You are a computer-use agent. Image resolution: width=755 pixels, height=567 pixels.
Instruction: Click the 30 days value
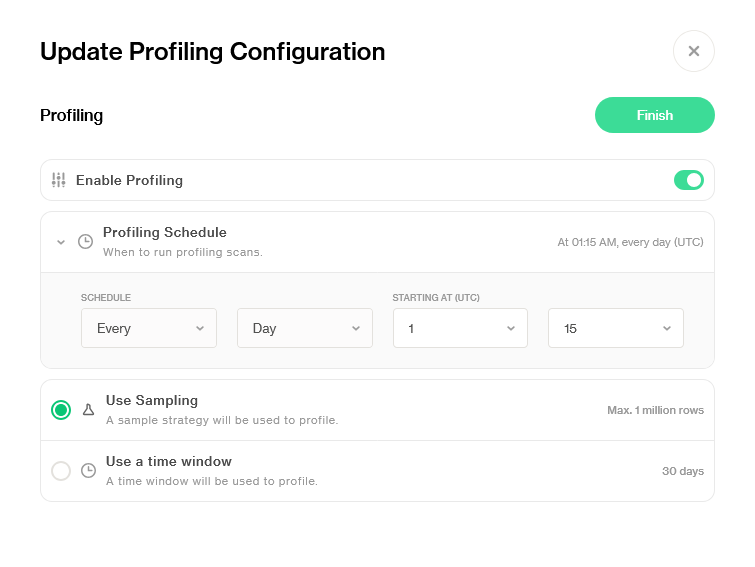(683, 471)
